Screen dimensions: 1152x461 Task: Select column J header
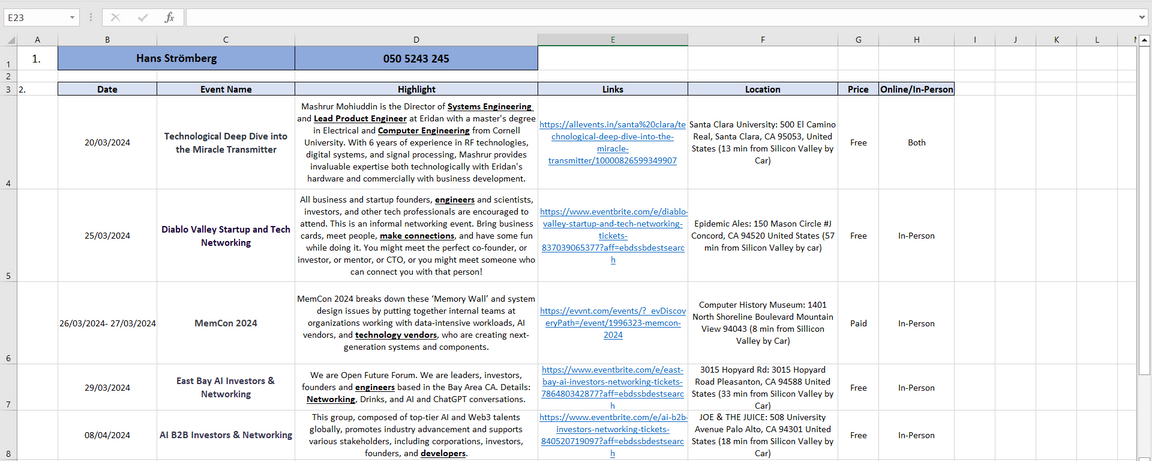[1015, 40]
